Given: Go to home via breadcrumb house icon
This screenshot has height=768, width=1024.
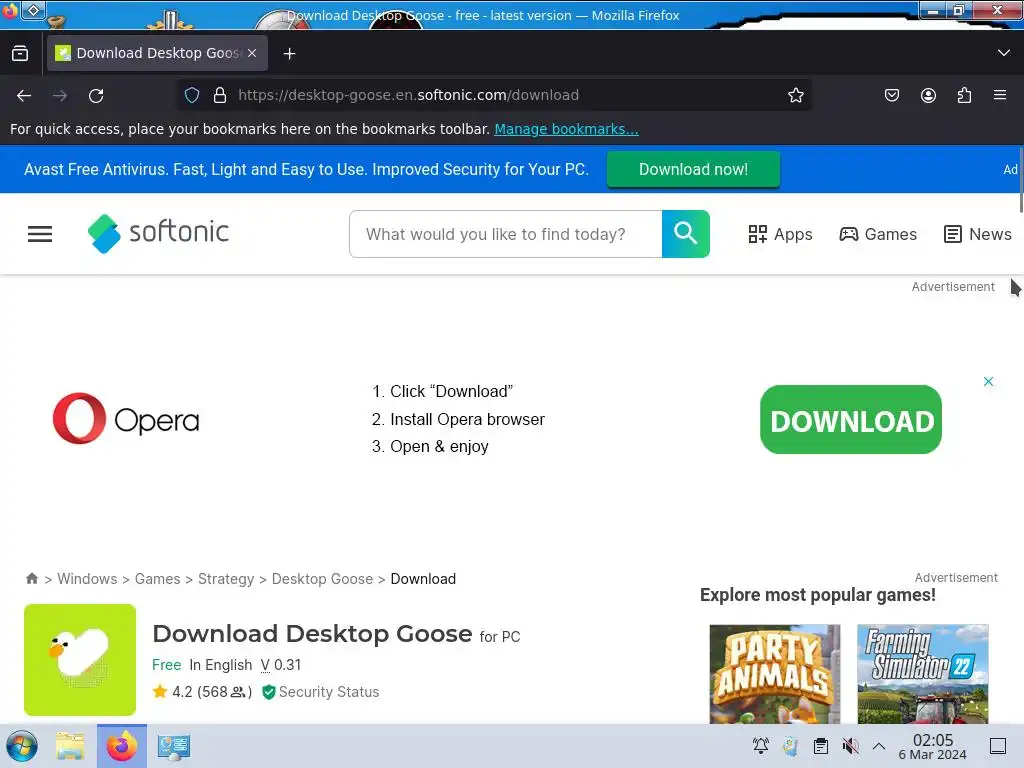Looking at the screenshot, I should (32, 579).
